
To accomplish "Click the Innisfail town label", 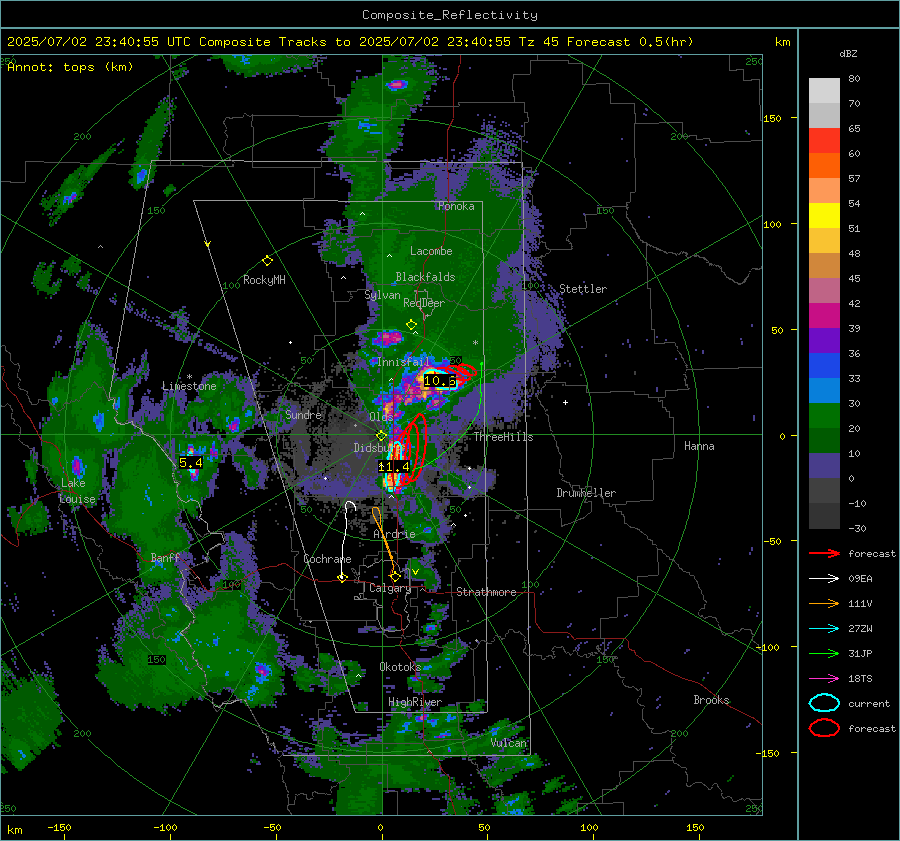I will [404, 362].
